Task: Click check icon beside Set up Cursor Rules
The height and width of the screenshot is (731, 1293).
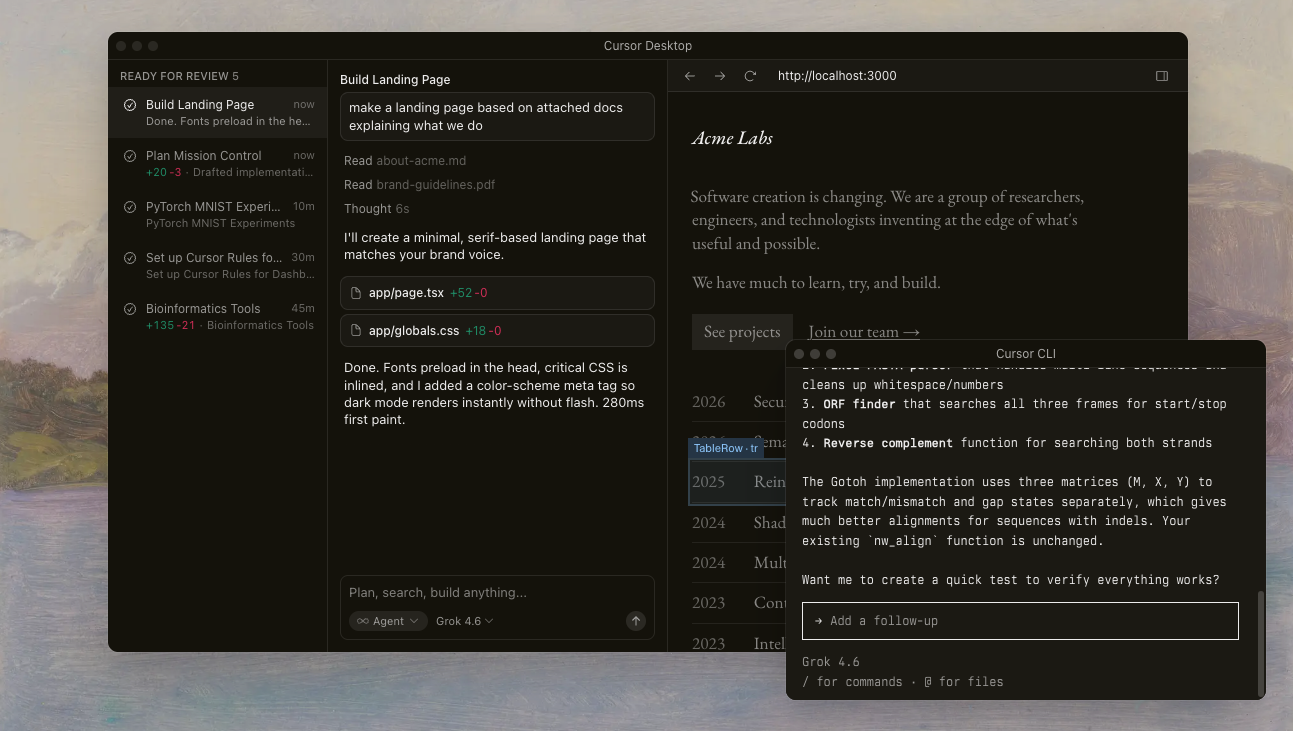Action: pyautogui.click(x=130, y=258)
